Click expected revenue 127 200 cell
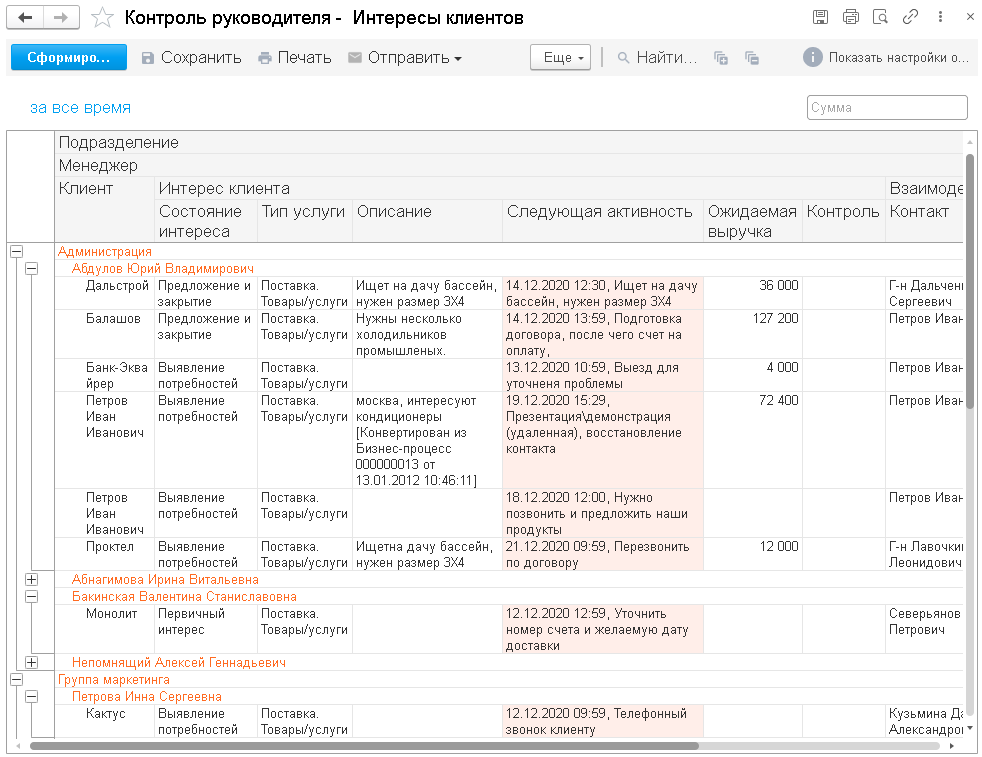The height and width of the screenshot is (757, 982). pos(753,334)
